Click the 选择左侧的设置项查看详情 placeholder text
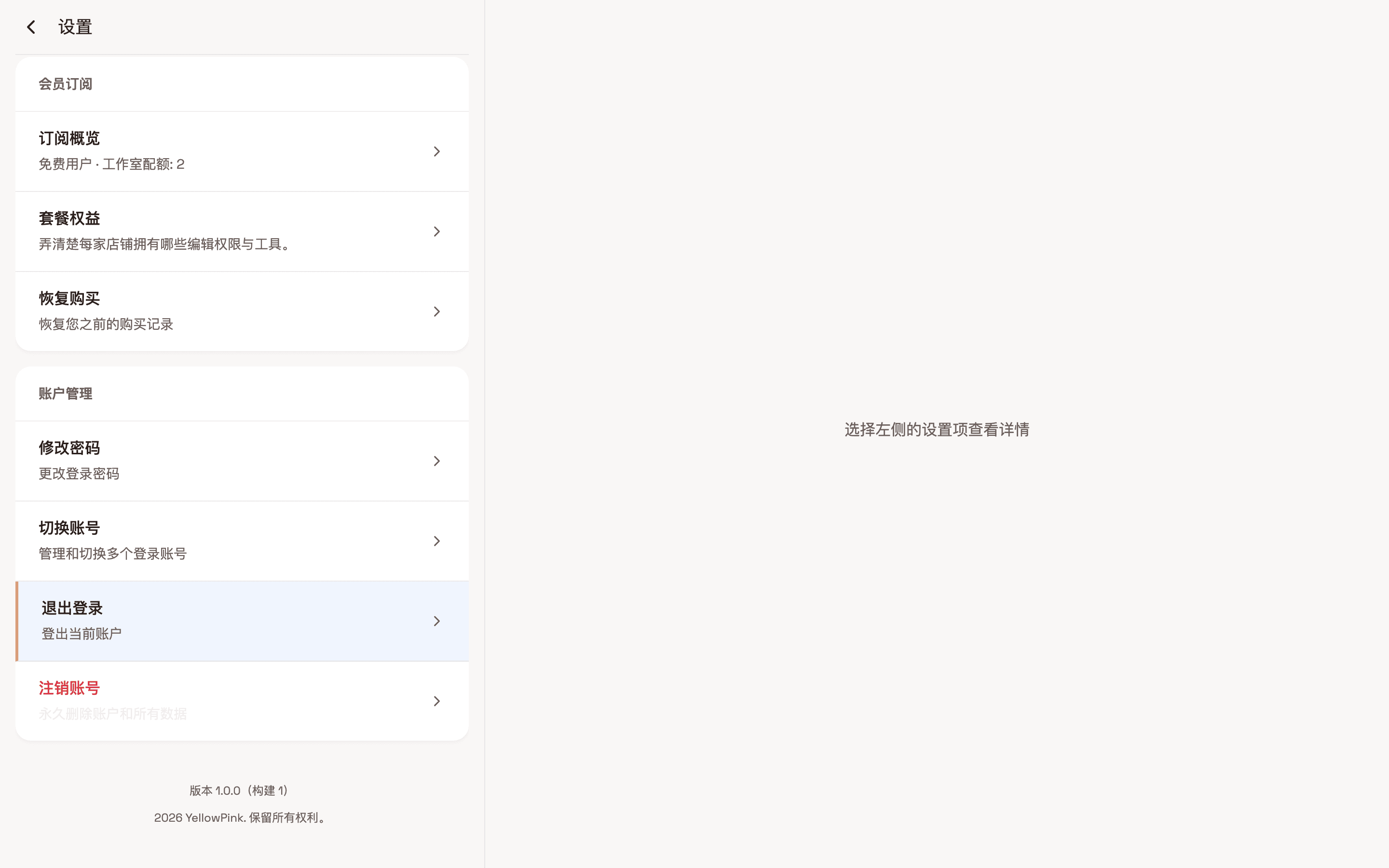The width and height of the screenshot is (1389, 868). pos(936,429)
